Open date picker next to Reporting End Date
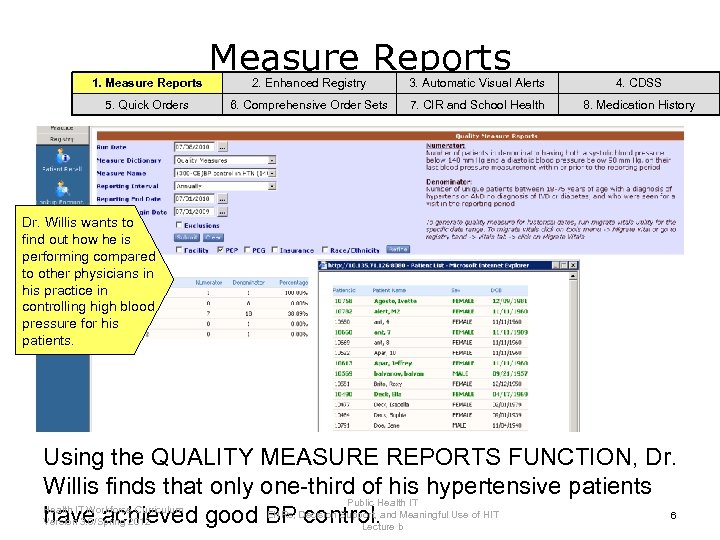This screenshot has height=540, width=720. [222, 199]
